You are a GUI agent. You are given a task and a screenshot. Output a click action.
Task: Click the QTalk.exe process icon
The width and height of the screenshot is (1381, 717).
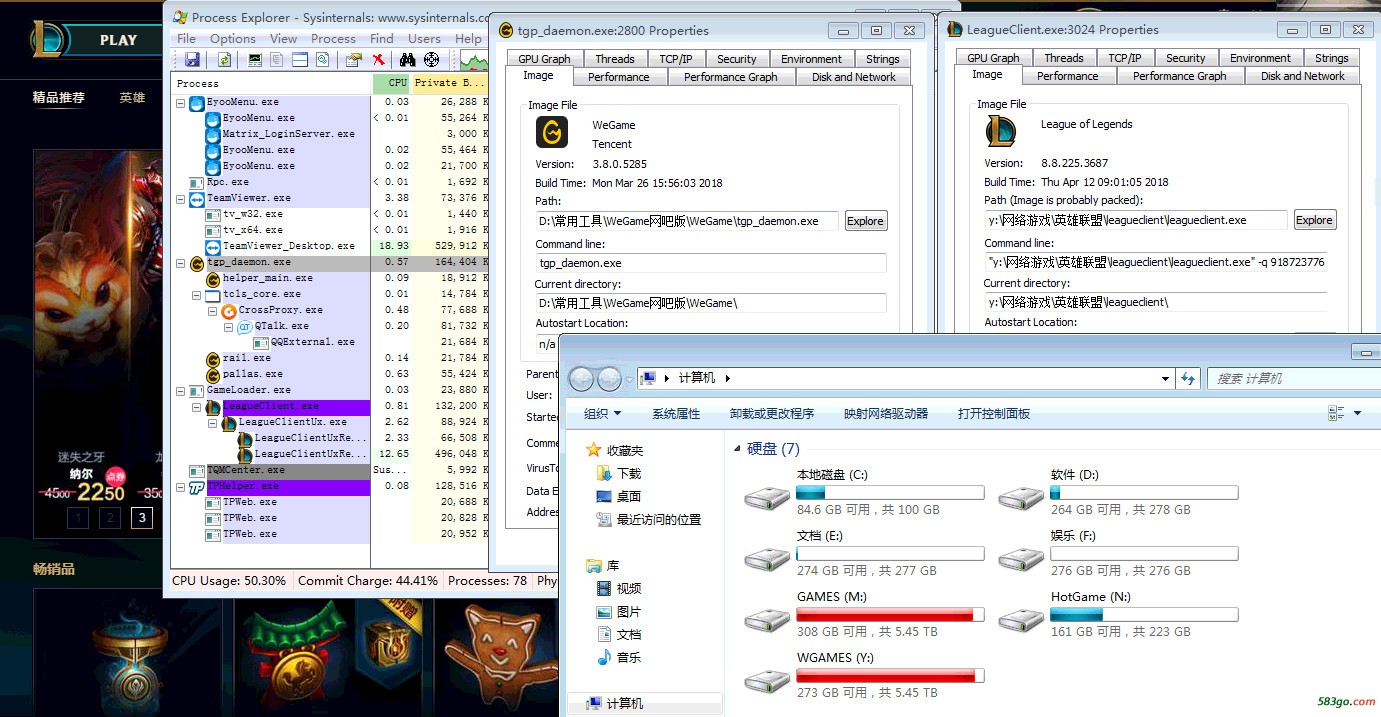tap(245, 326)
